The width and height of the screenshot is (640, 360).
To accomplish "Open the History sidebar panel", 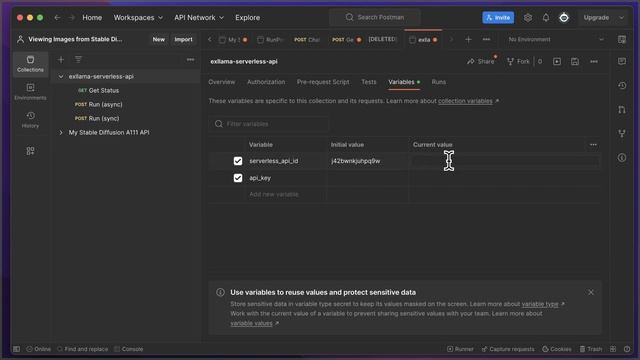I will [30, 120].
